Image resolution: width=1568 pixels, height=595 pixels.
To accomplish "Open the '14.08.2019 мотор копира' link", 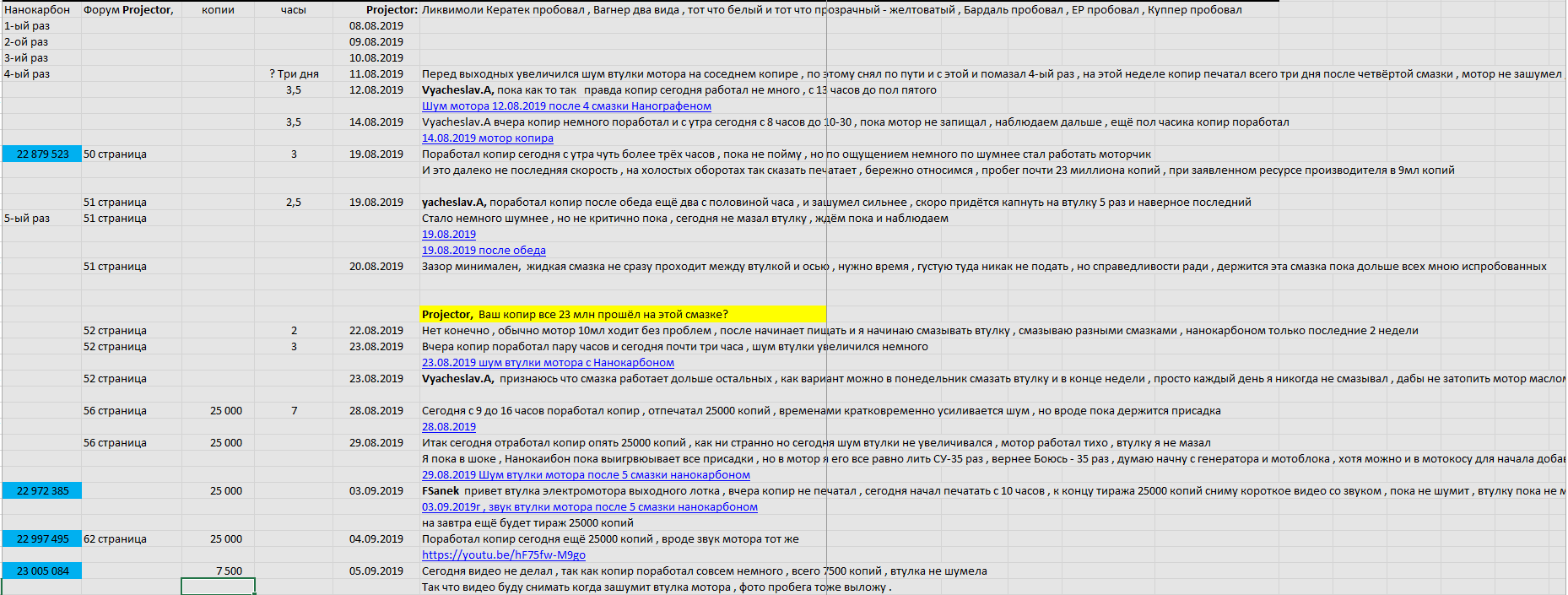I will [487, 138].
